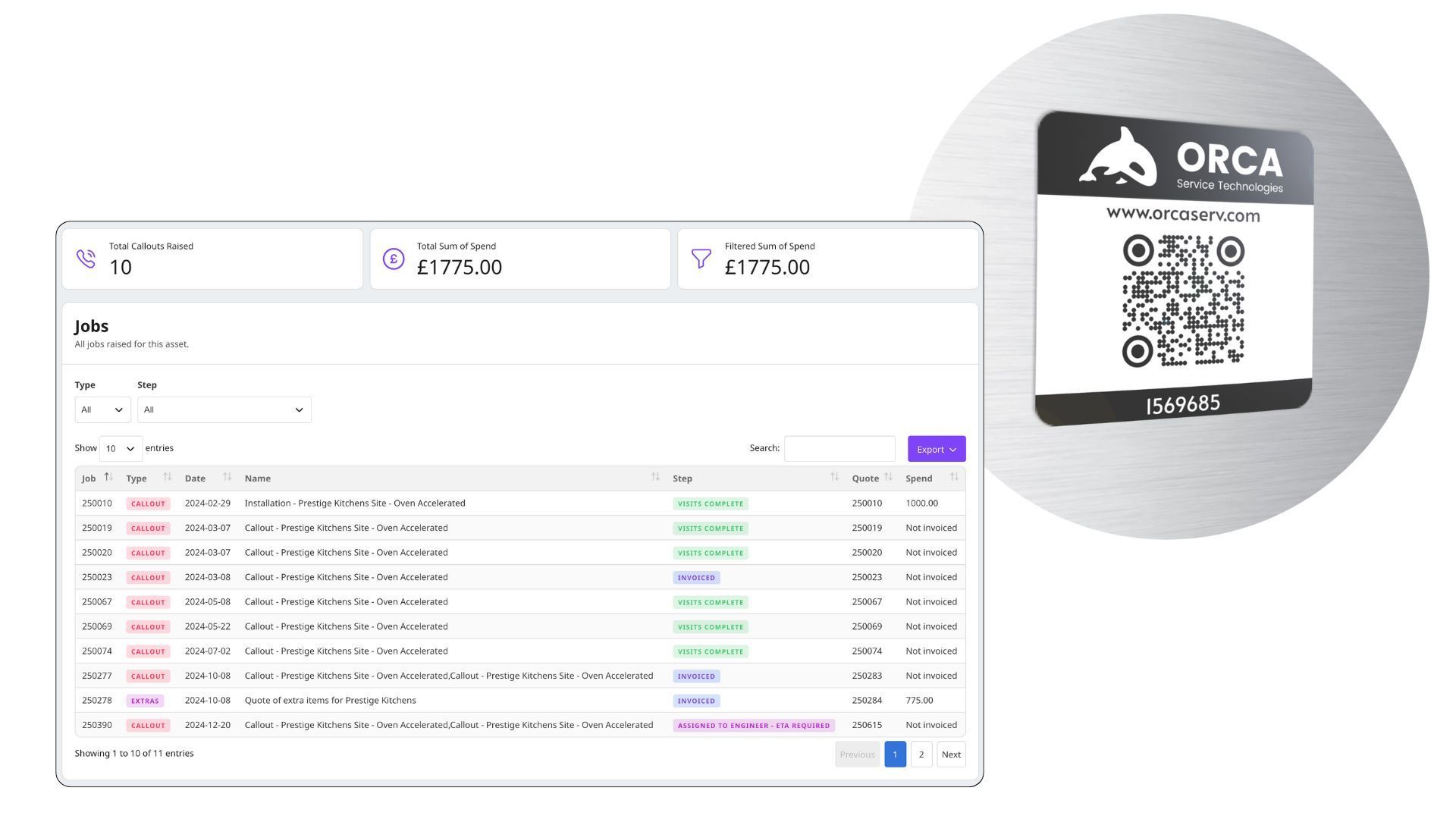Click the funnel Filtered Sum icon
This screenshot has height=819, width=1456.
pyautogui.click(x=701, y=259)
